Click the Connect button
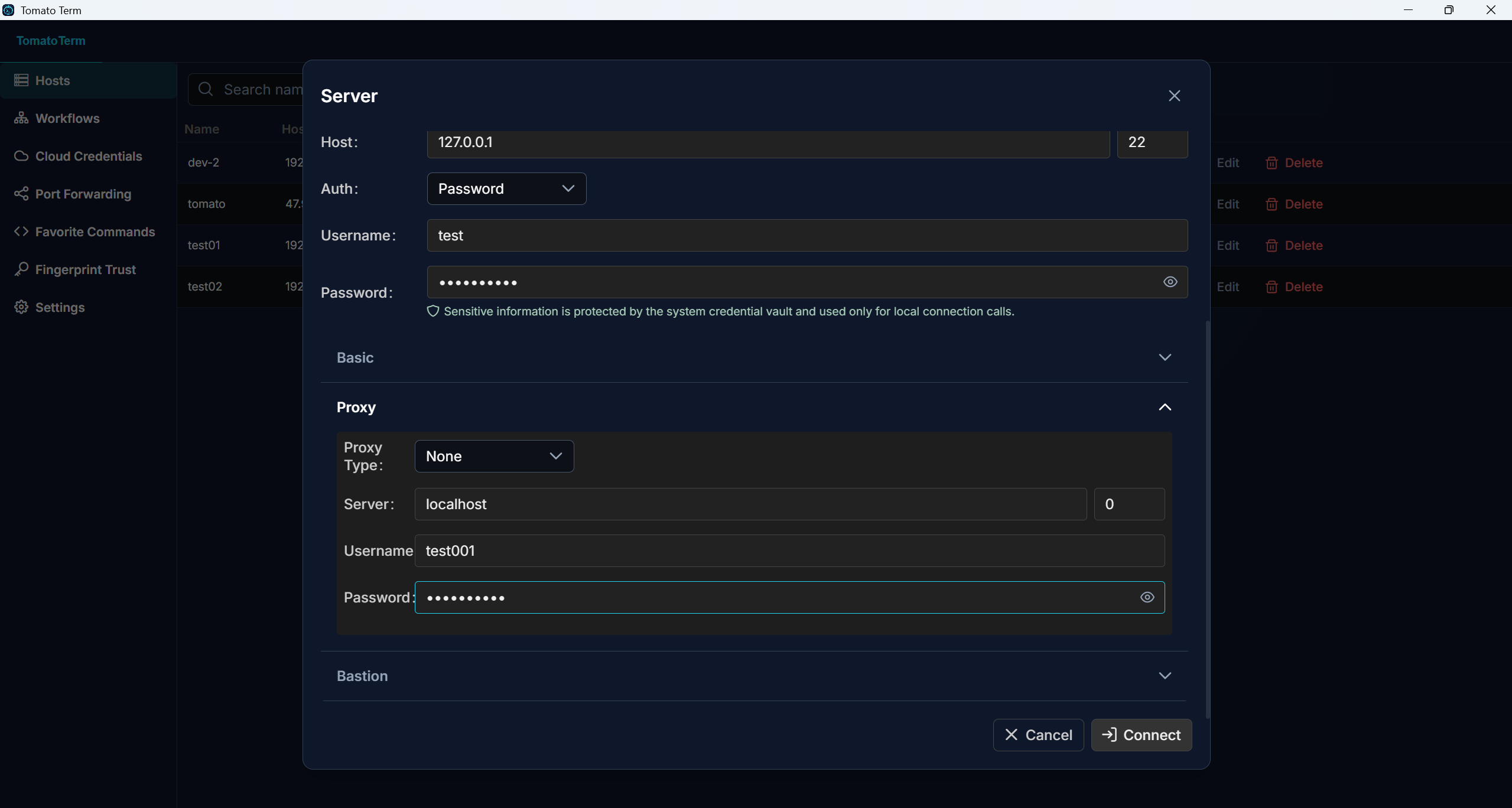The width and height of the screenshot is (1512, 808). tap(1141, 735)
